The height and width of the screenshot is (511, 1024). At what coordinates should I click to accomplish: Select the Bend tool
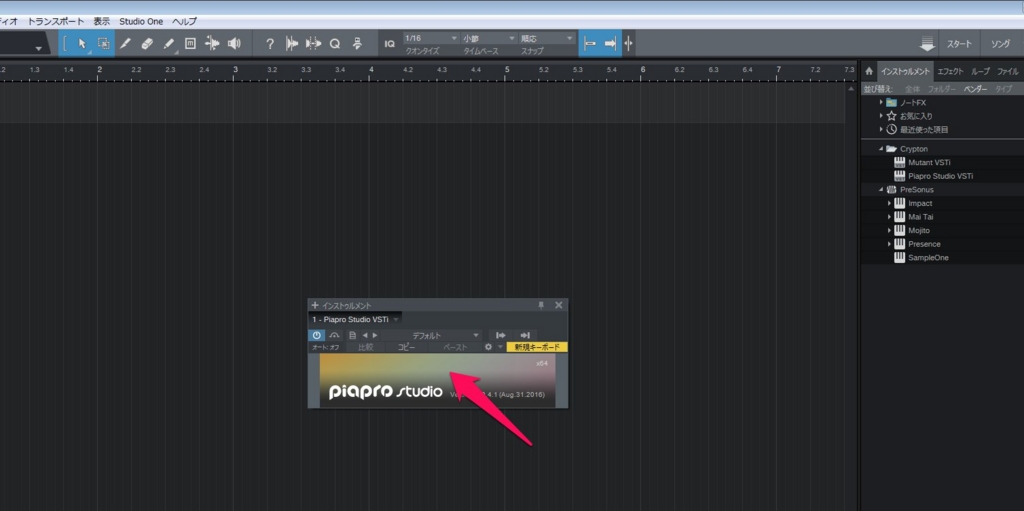[212, 44]
